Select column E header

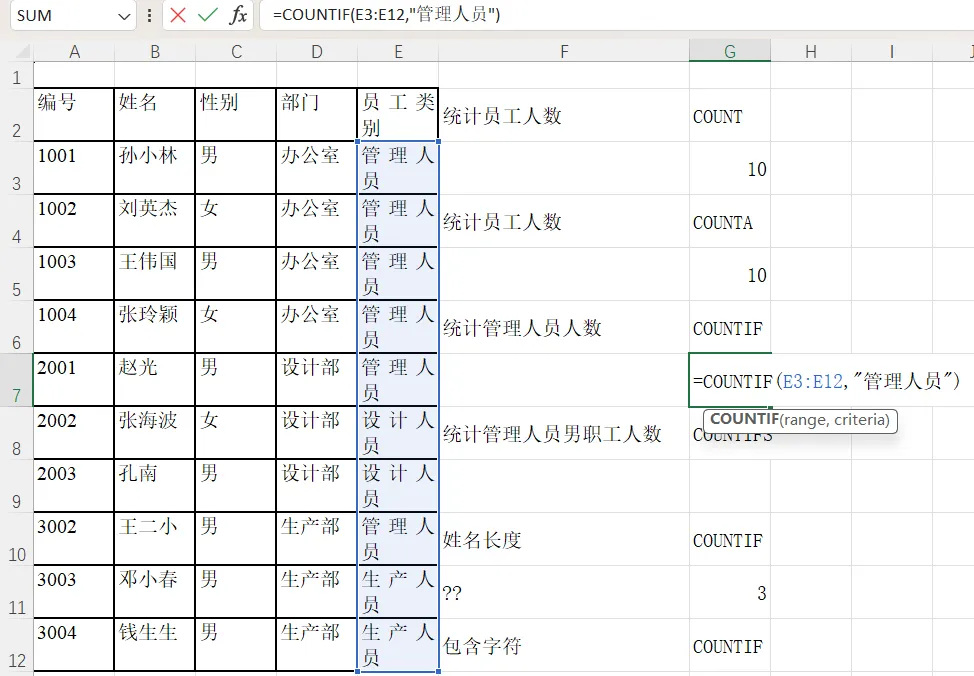pos(398,52)
